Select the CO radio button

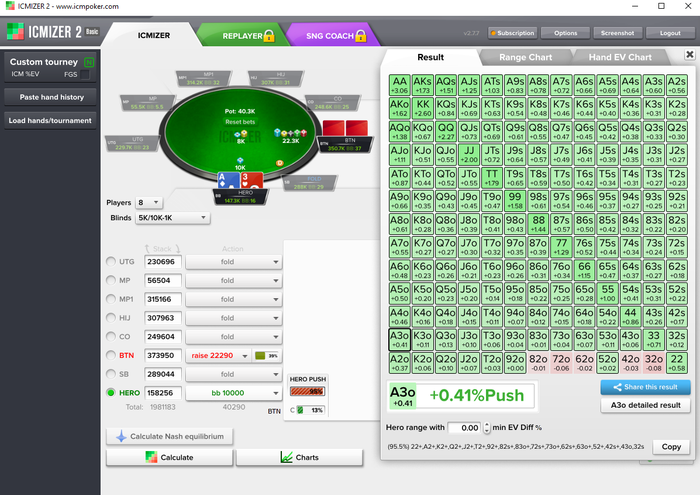tap(111, 337)
